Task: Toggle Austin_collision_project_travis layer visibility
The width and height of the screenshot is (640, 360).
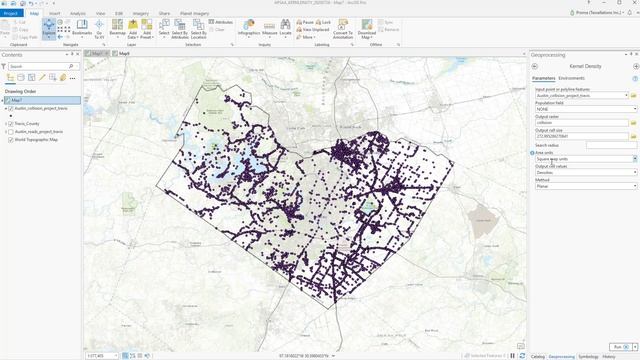Action: click(x=11, y=109)
